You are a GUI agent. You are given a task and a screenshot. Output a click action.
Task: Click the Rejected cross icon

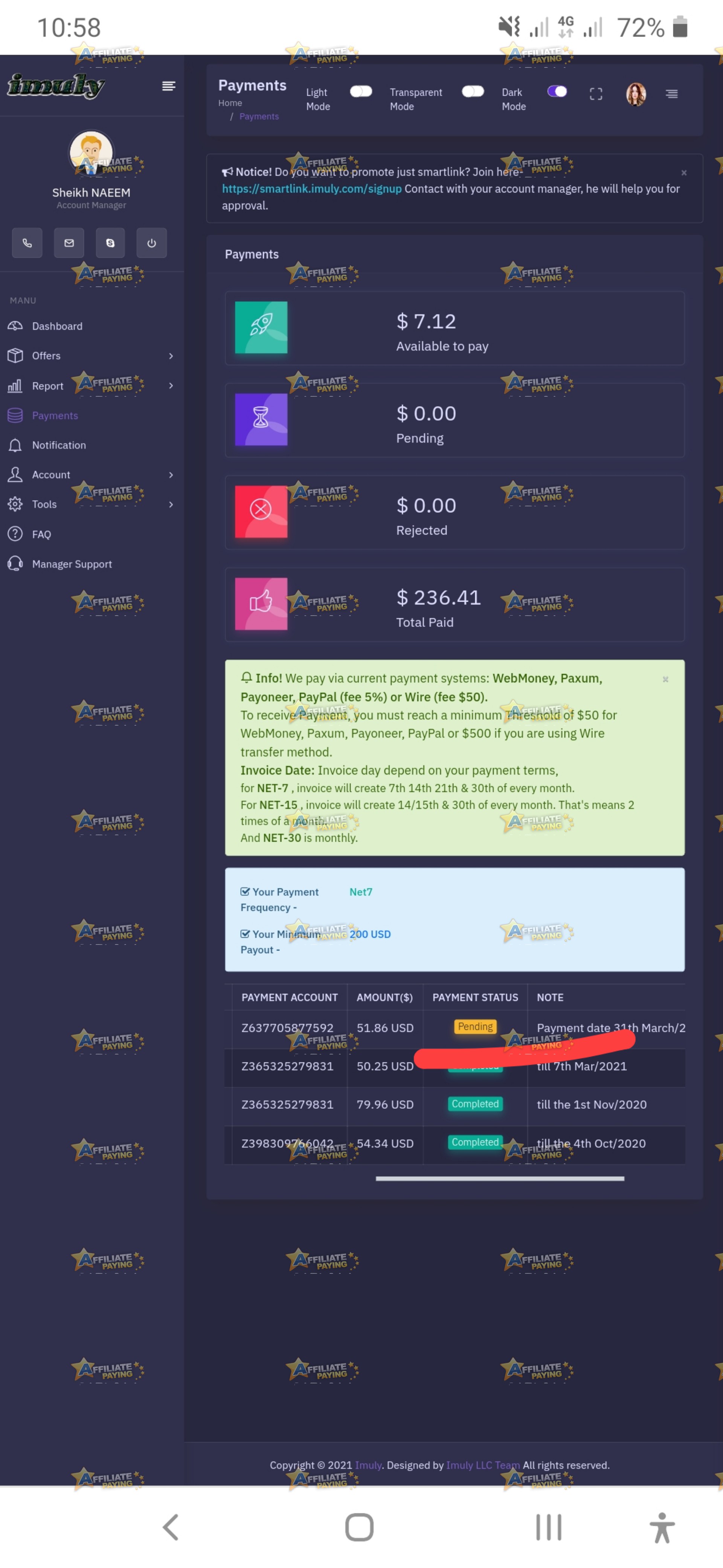(261, 511)
